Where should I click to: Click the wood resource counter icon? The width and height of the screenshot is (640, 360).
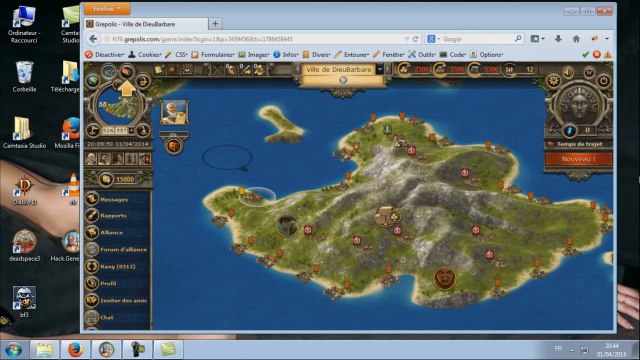[x=404, y=69]
